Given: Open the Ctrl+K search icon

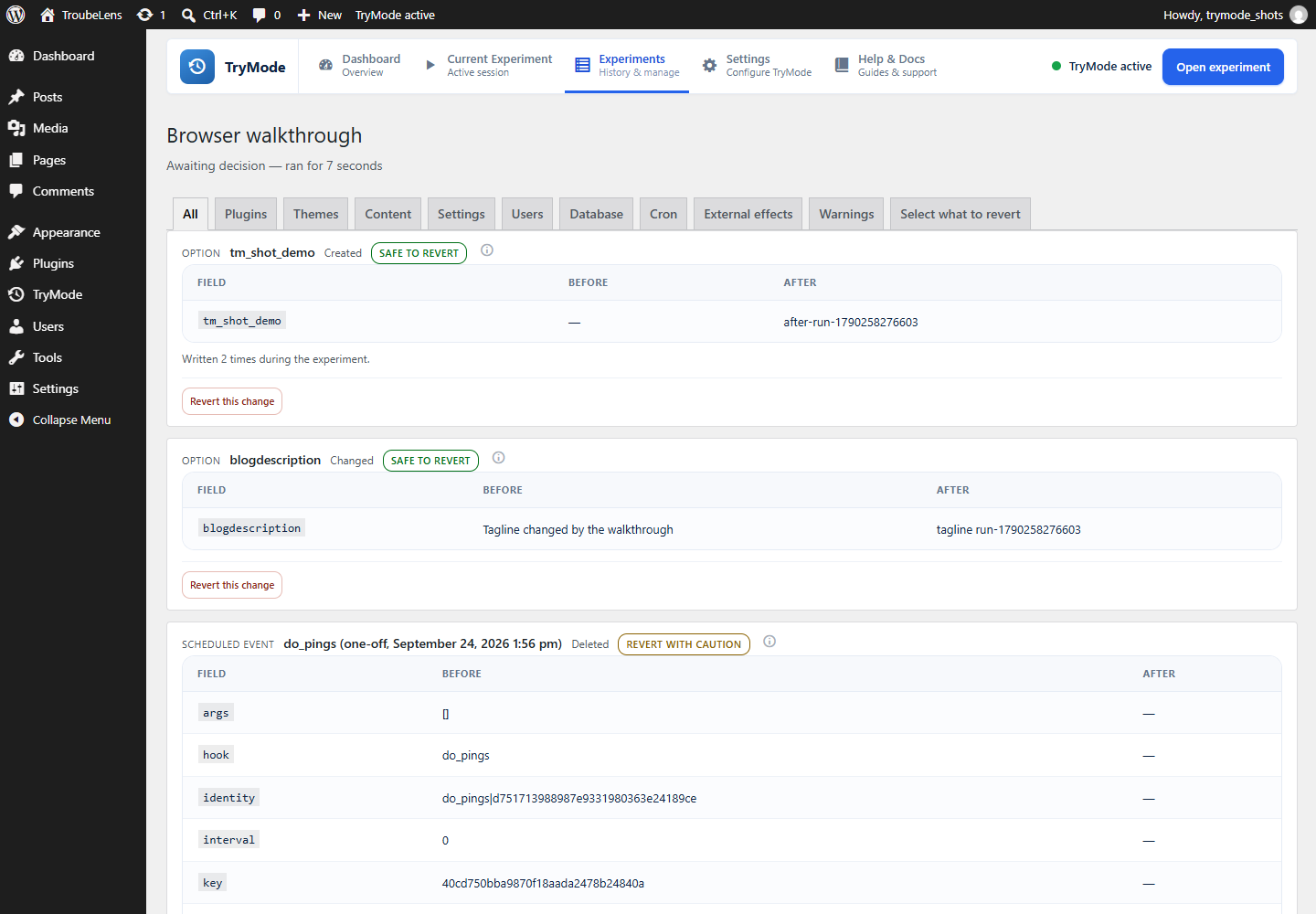Looking at the screenshot, I should 188,15.
